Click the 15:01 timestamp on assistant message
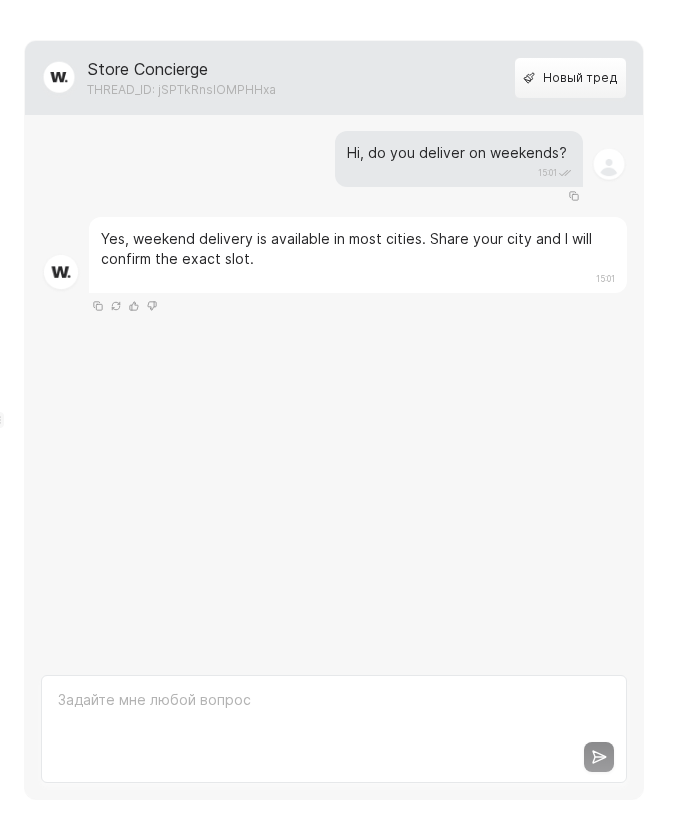The width and height of the screenshot is (674, 840). pos(605,279)
